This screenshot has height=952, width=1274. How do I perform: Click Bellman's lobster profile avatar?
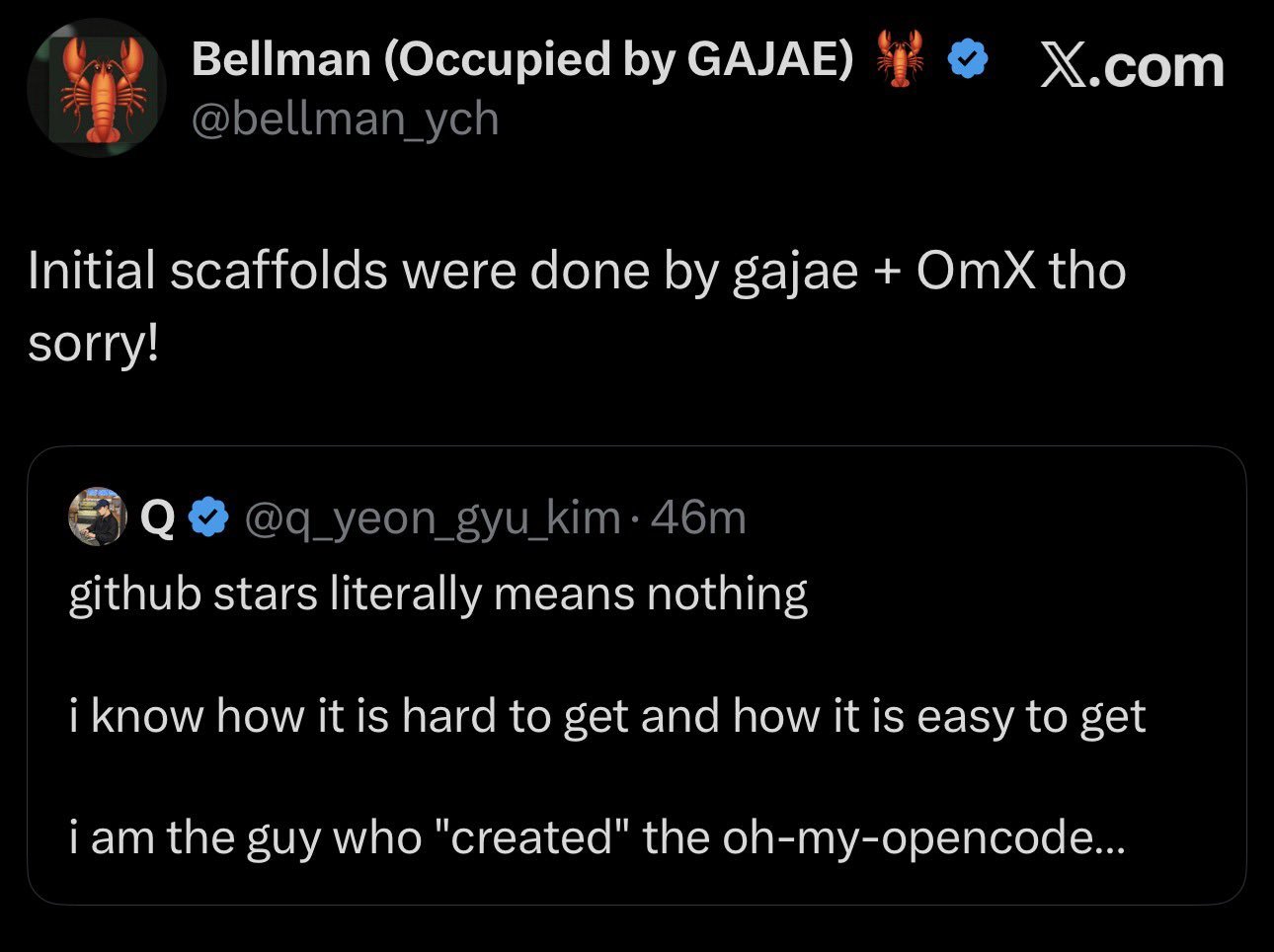[x=97, y=88]
